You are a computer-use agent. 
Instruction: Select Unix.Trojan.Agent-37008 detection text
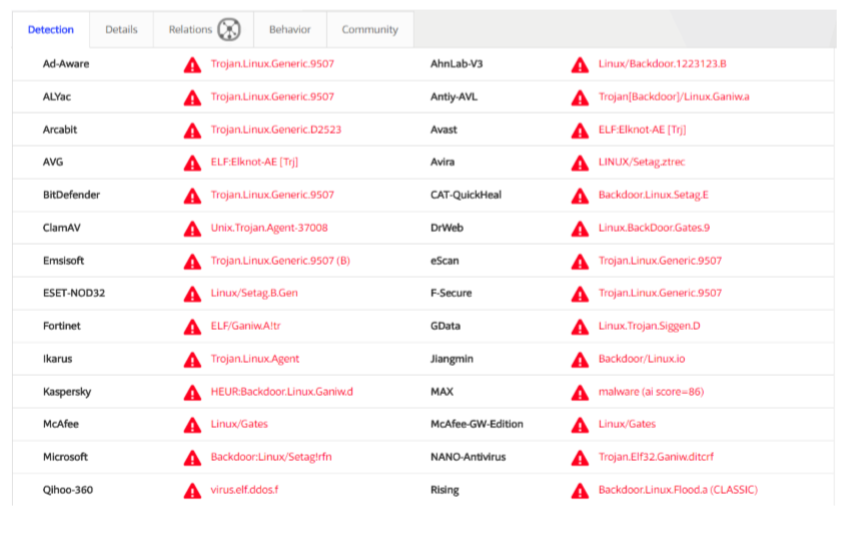coord(270,228)
